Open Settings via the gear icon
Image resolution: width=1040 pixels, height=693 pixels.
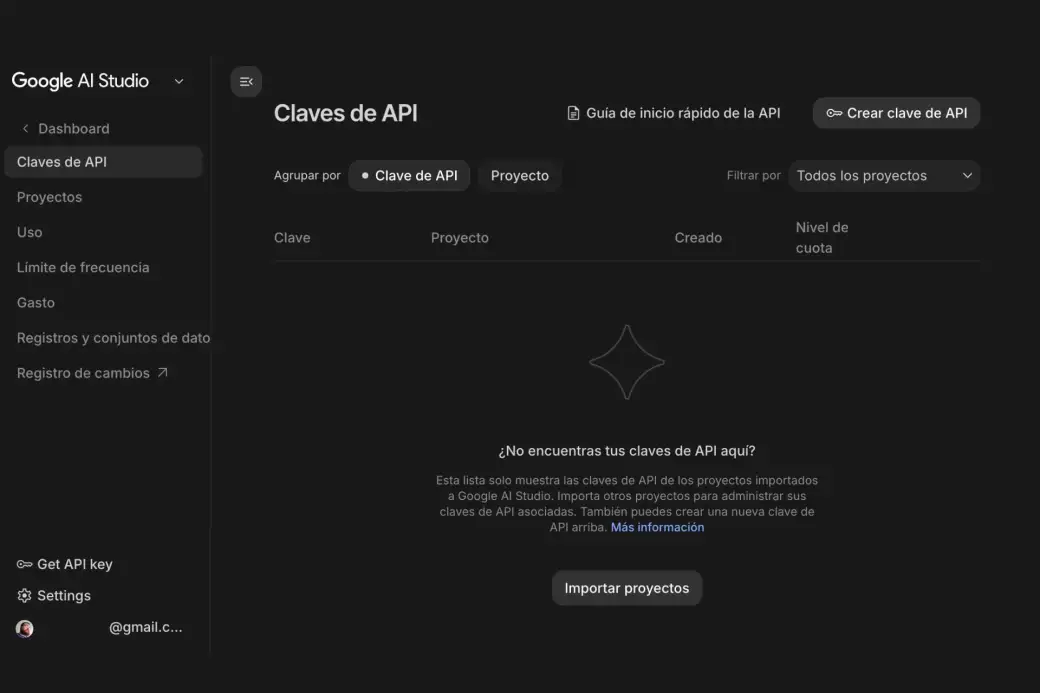(x=23, y=595)
